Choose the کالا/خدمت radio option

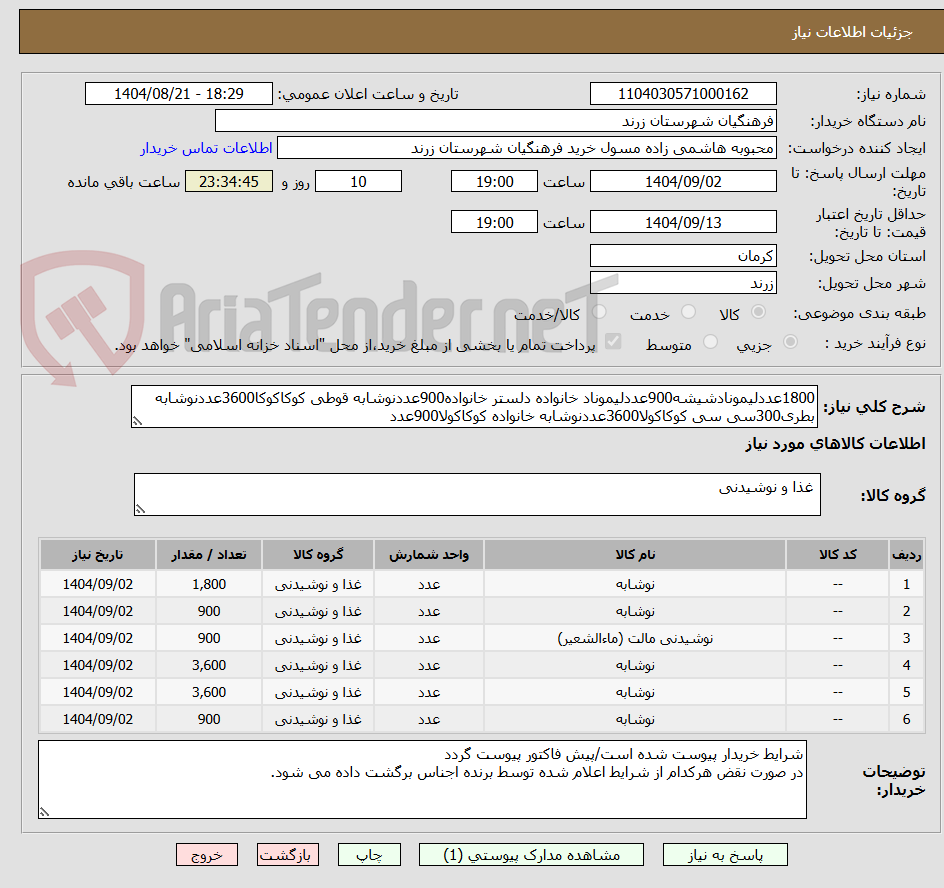click(x=600, y=311)
